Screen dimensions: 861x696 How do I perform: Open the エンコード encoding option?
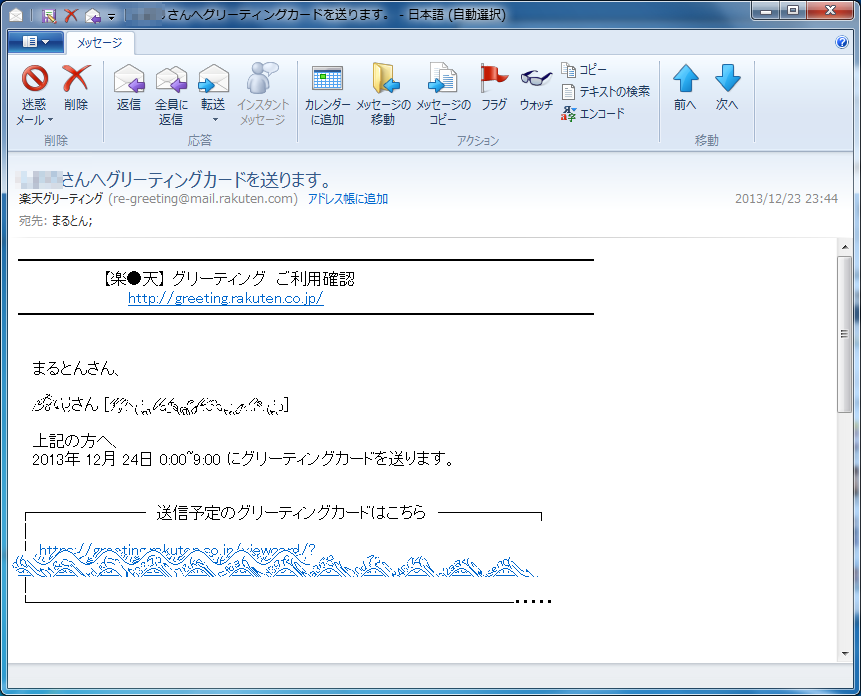tap(593, 114)
